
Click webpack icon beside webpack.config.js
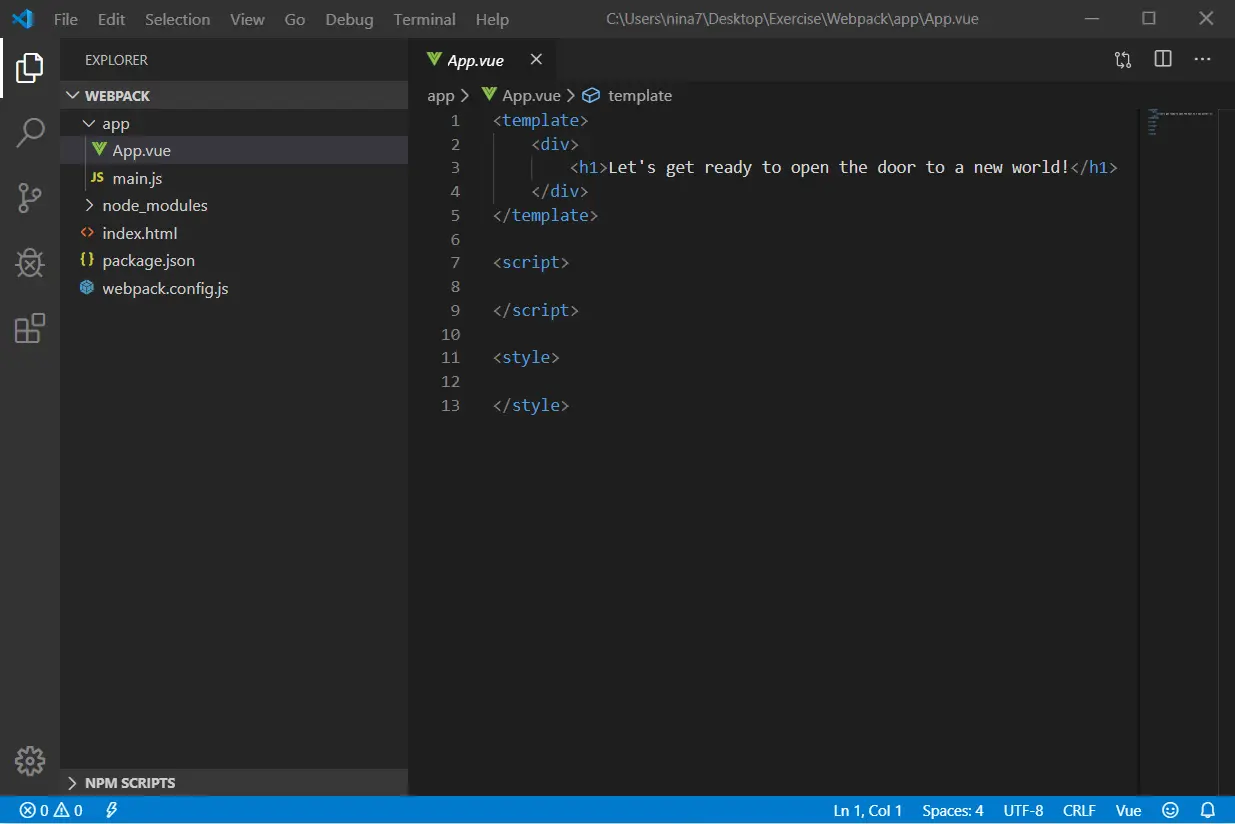point(87,288)
